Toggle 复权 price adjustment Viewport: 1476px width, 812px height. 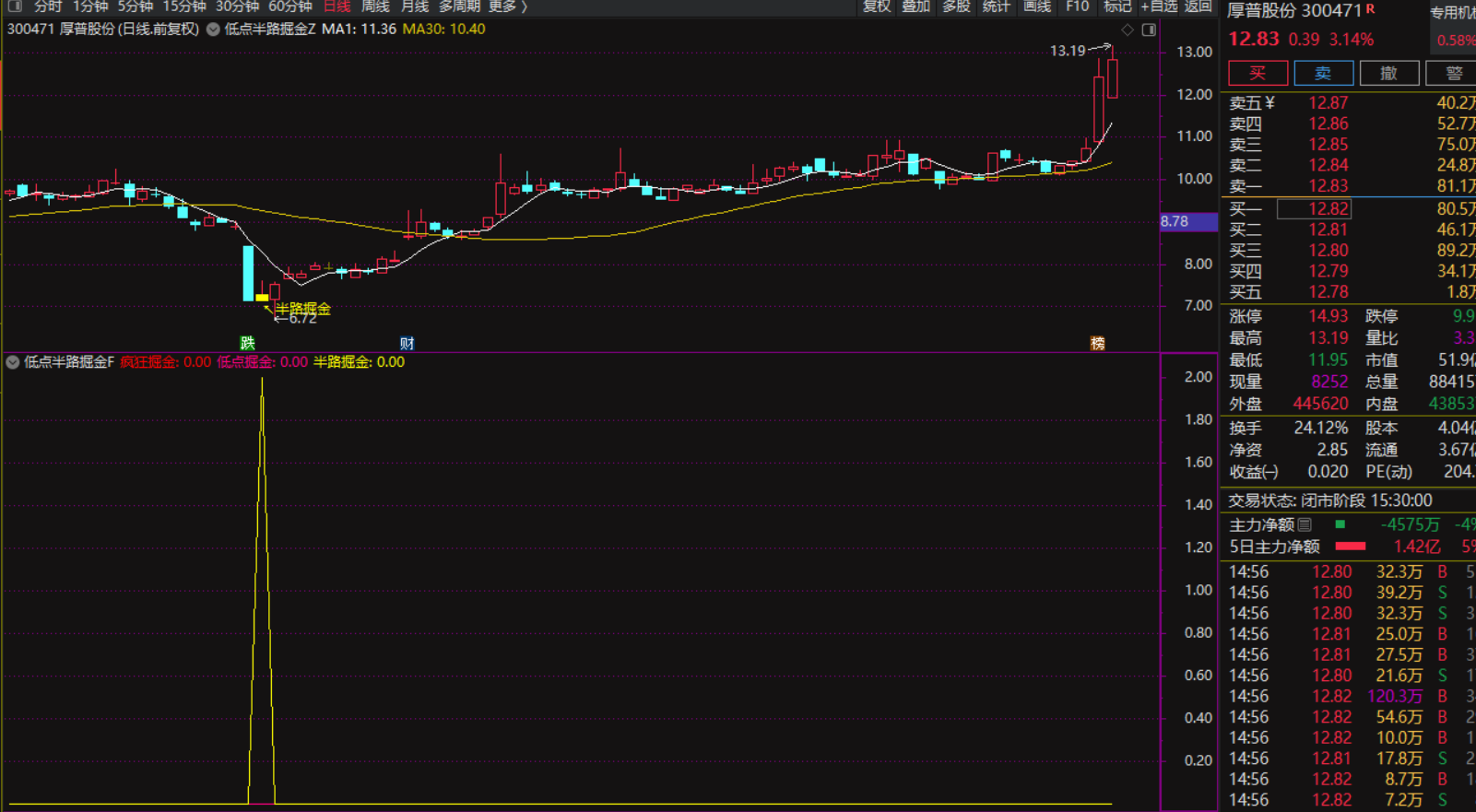click(876, 6)
